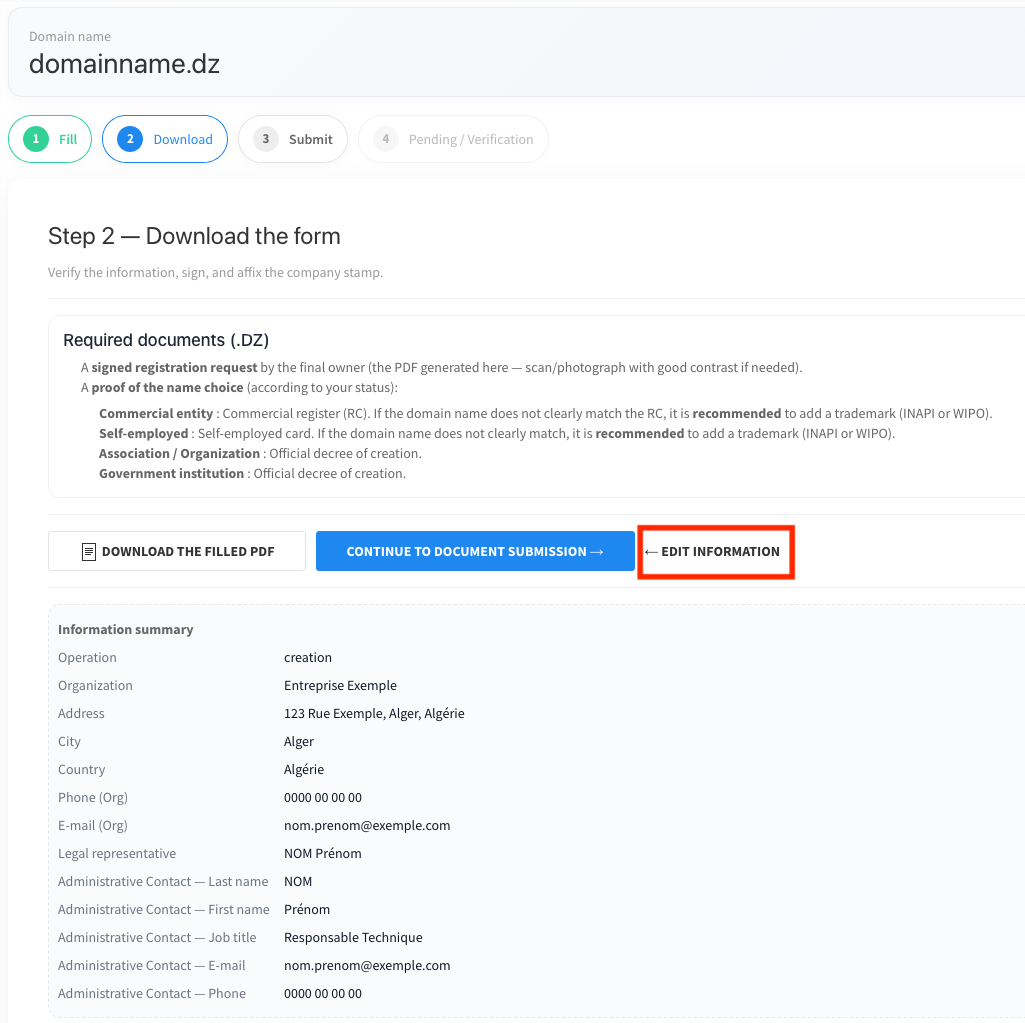Jump to the Submit step
Viewport: 1025px width, 1023px height.
tap(310, 139)
